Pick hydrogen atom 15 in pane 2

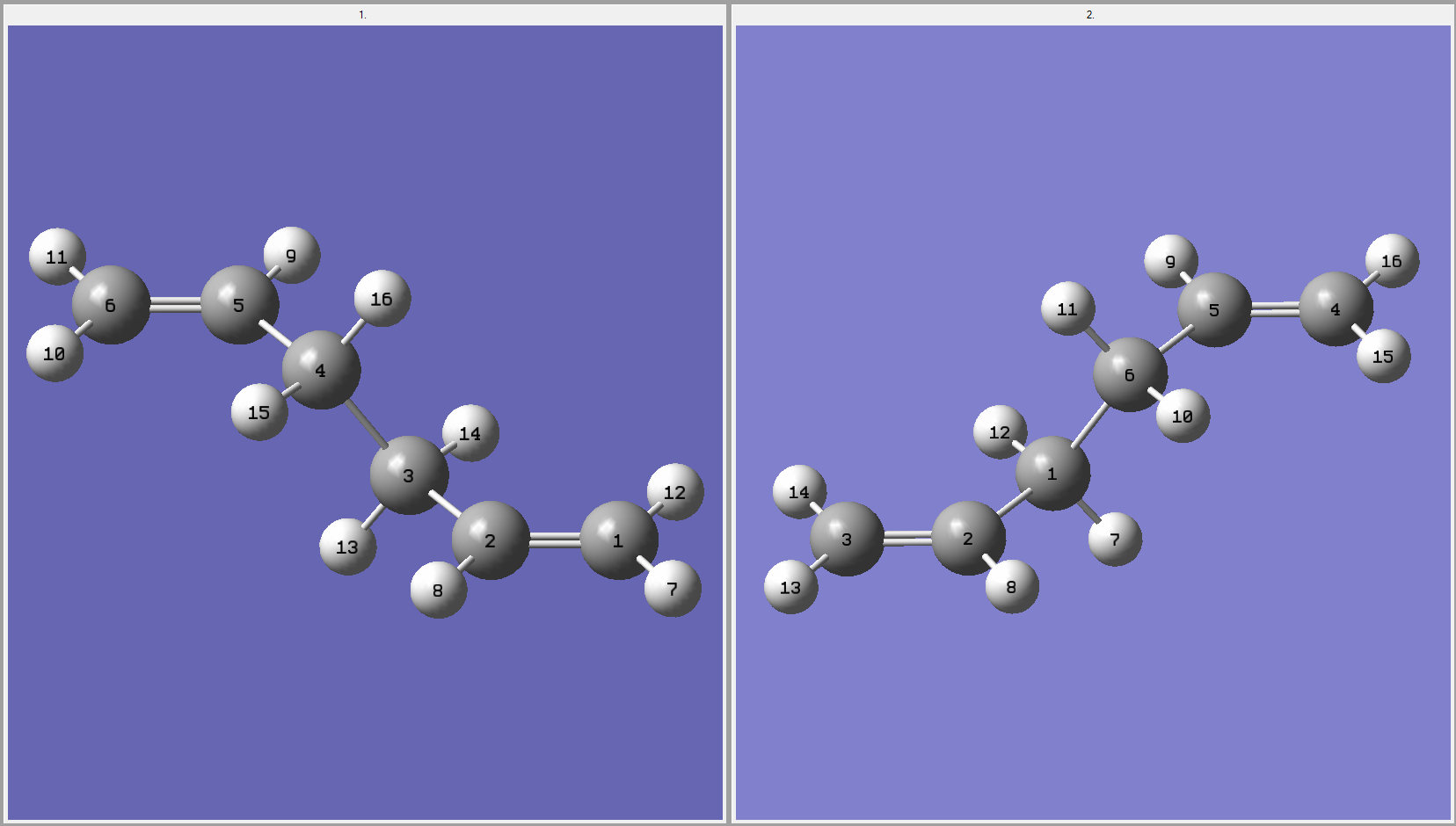(x=1384, y=356)
